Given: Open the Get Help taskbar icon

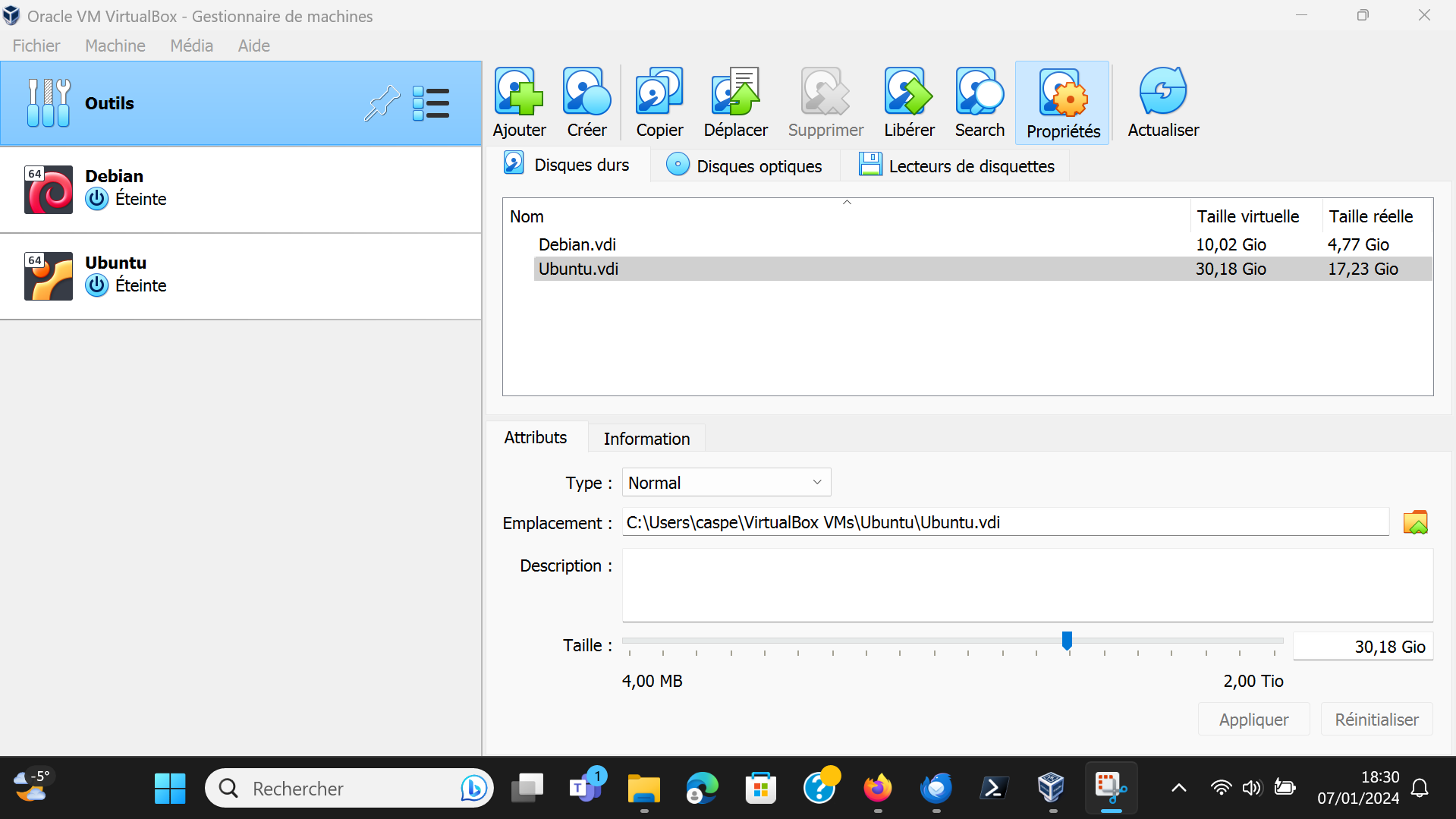Looking at the screenshot, I should [820, 787].
